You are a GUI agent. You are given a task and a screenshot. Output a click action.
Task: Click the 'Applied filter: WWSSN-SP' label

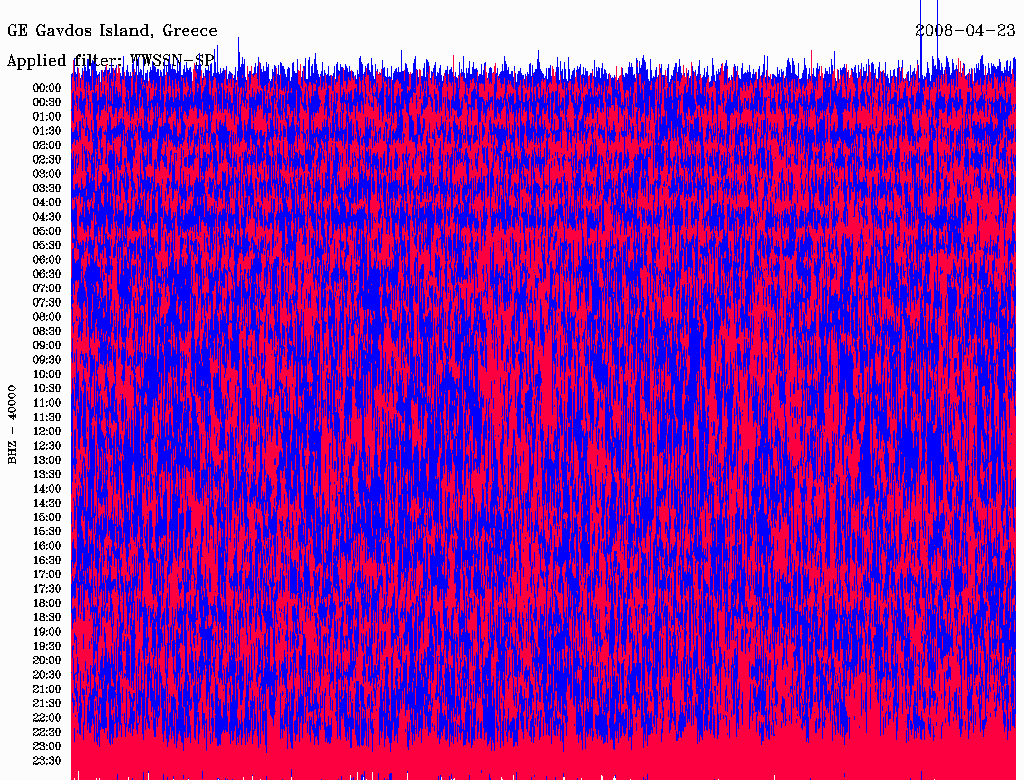click(x=110, y=61)
